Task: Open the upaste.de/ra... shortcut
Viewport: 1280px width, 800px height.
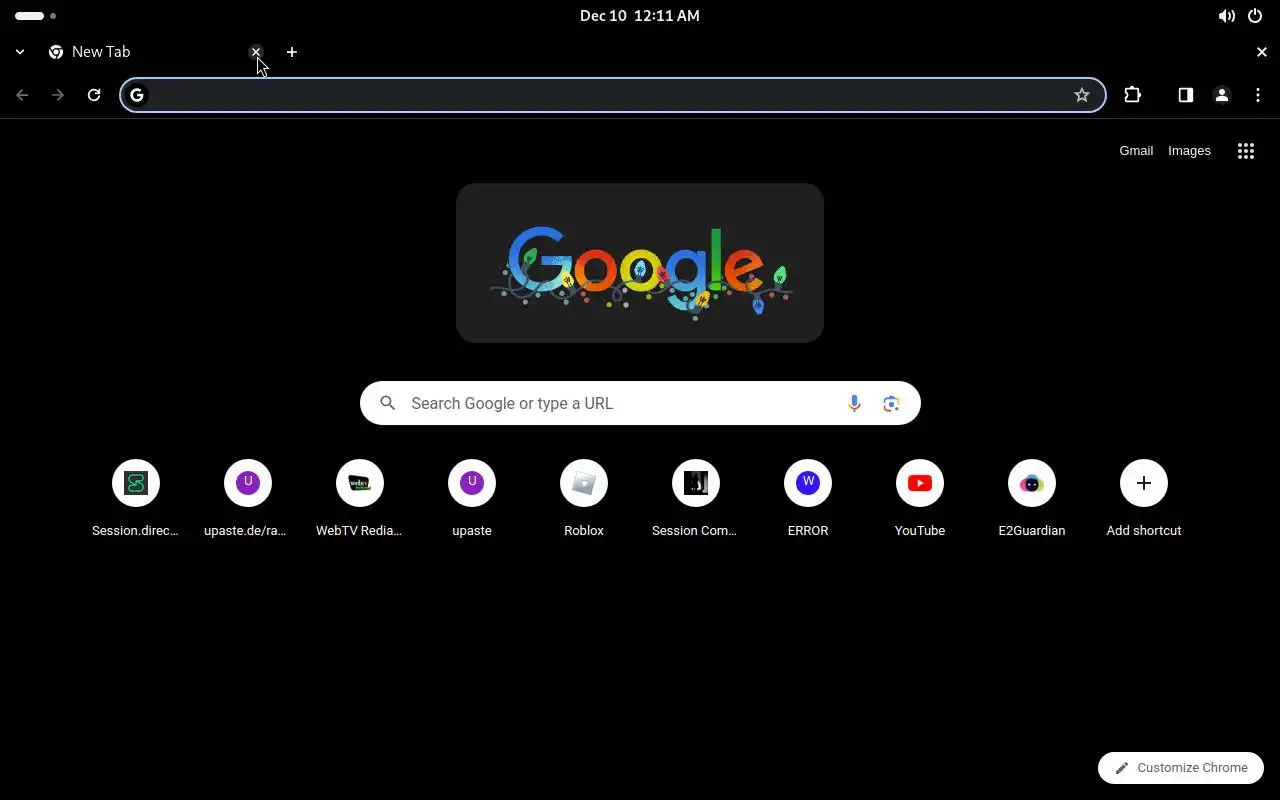Action: coord(248,499)
